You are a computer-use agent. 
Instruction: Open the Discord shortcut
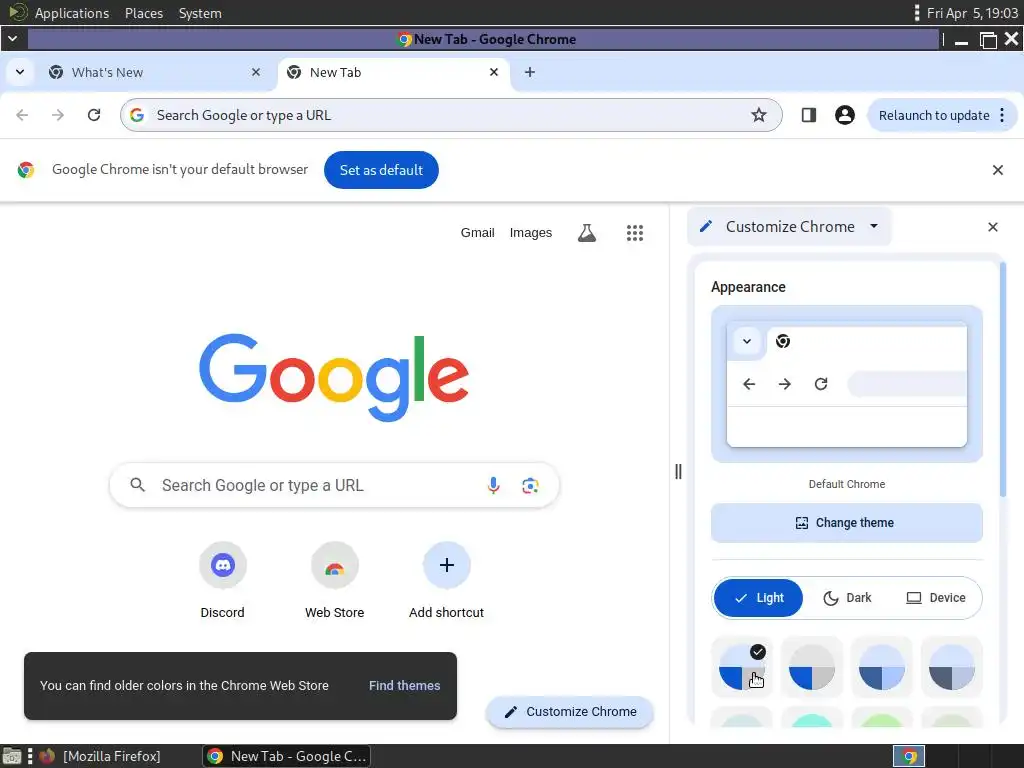pyautogui.click(x=223, y=566)
